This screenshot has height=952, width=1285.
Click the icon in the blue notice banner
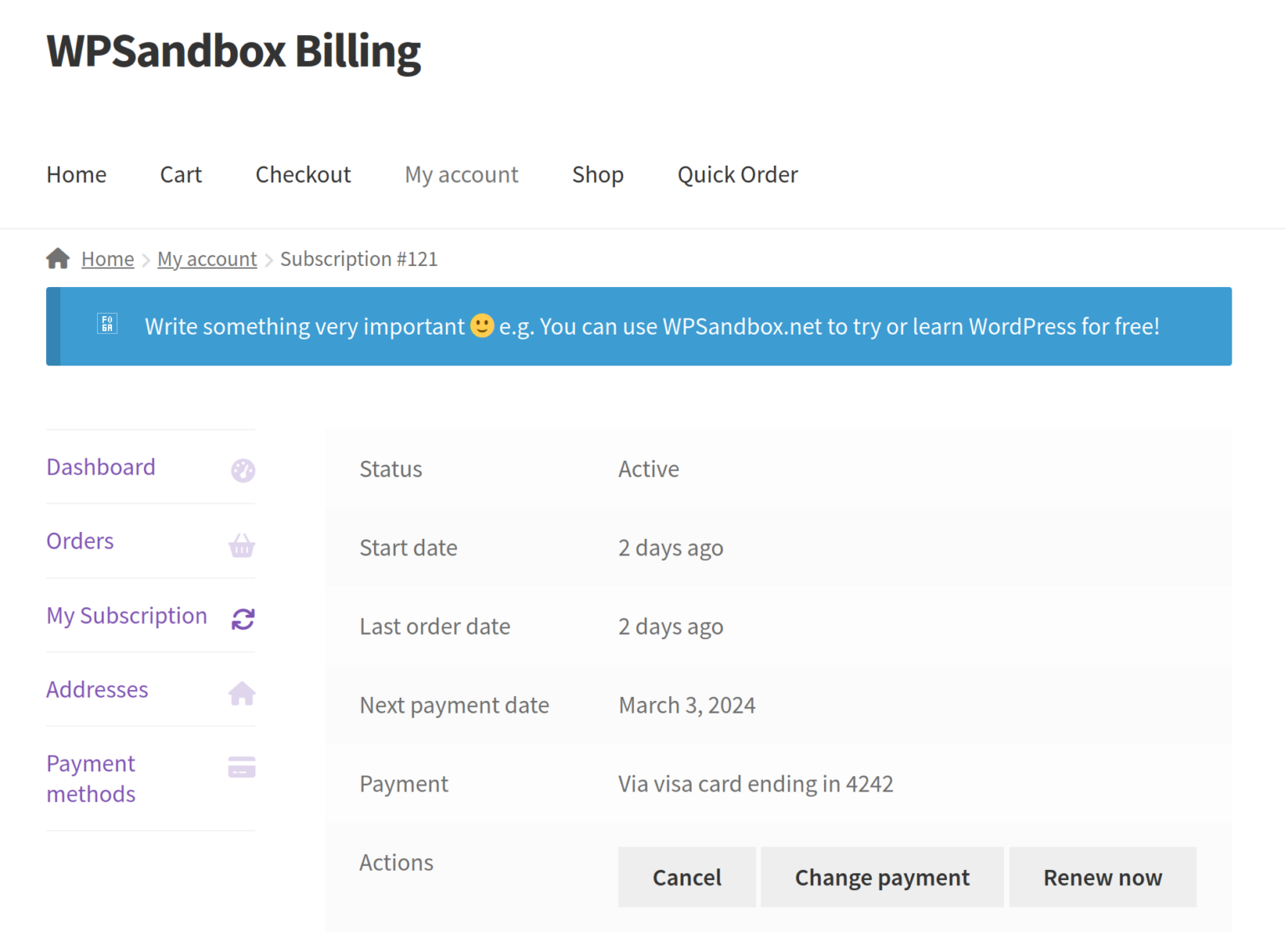(x=107, y=325)
